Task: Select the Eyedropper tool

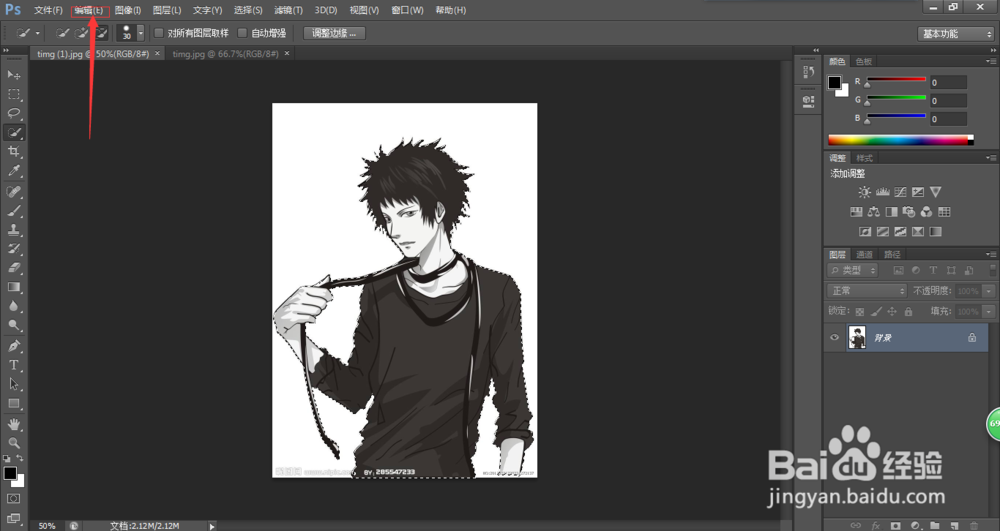Action: point(13,171)
